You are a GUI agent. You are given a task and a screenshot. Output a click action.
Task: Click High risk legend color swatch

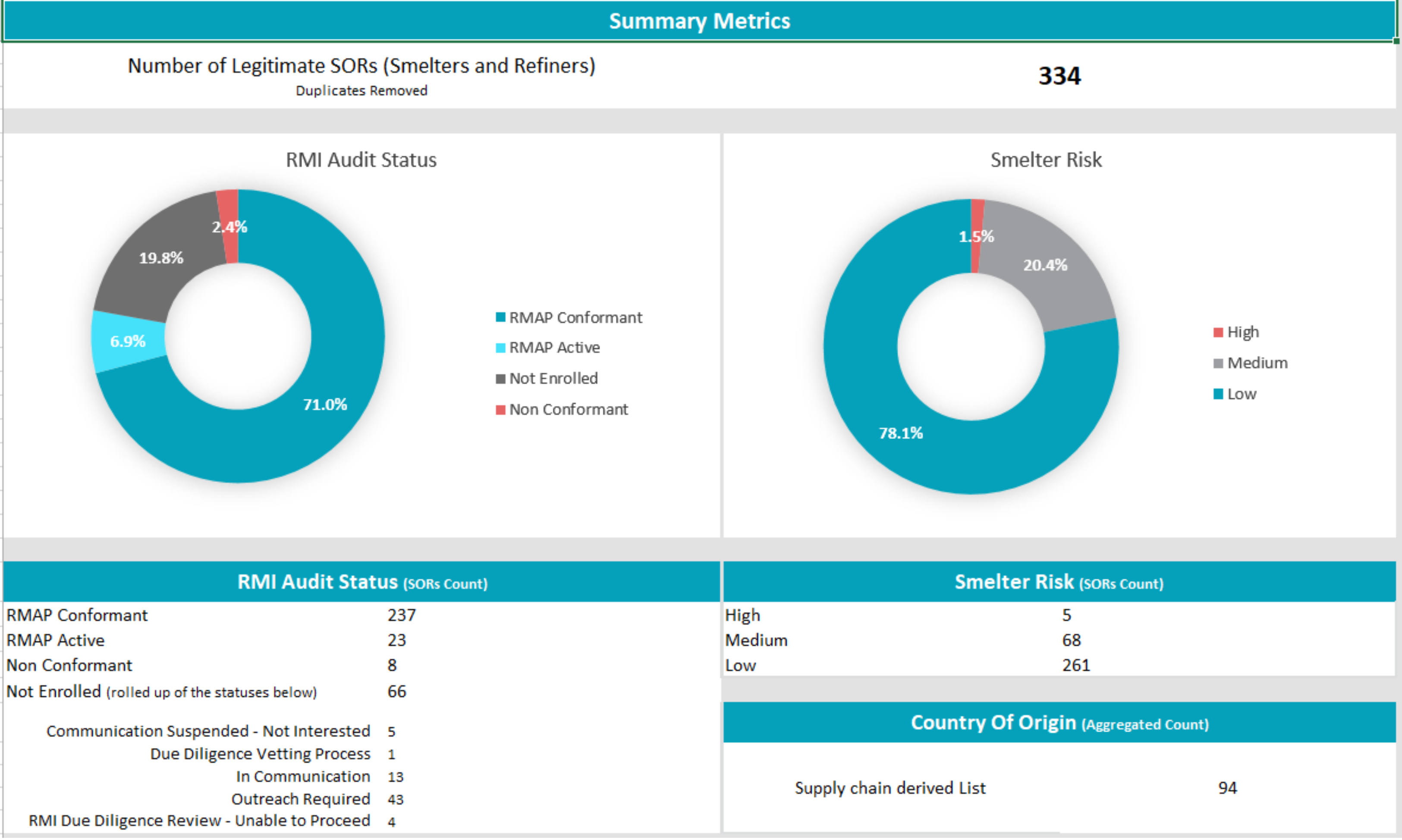pos(1219,332)
